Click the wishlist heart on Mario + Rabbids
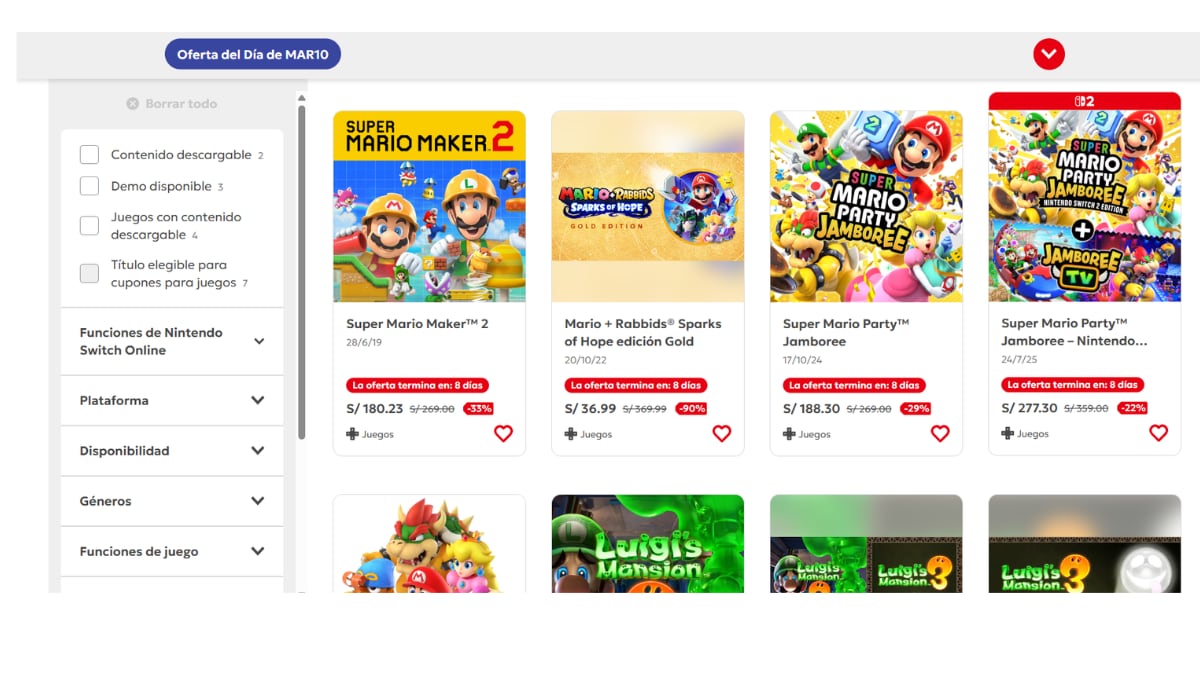The width and height of the screenshot is (1200, 700). pos(721,433)
